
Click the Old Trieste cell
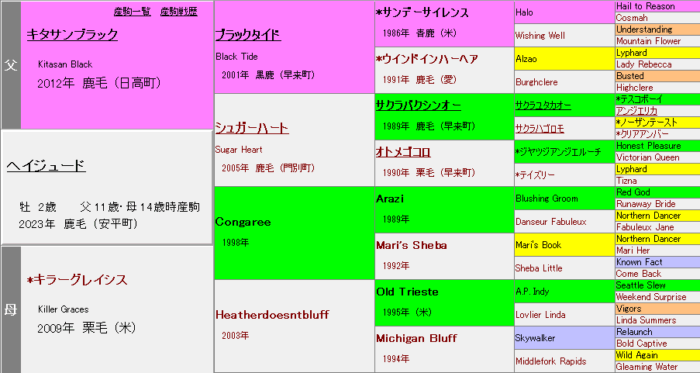(444, 303)
